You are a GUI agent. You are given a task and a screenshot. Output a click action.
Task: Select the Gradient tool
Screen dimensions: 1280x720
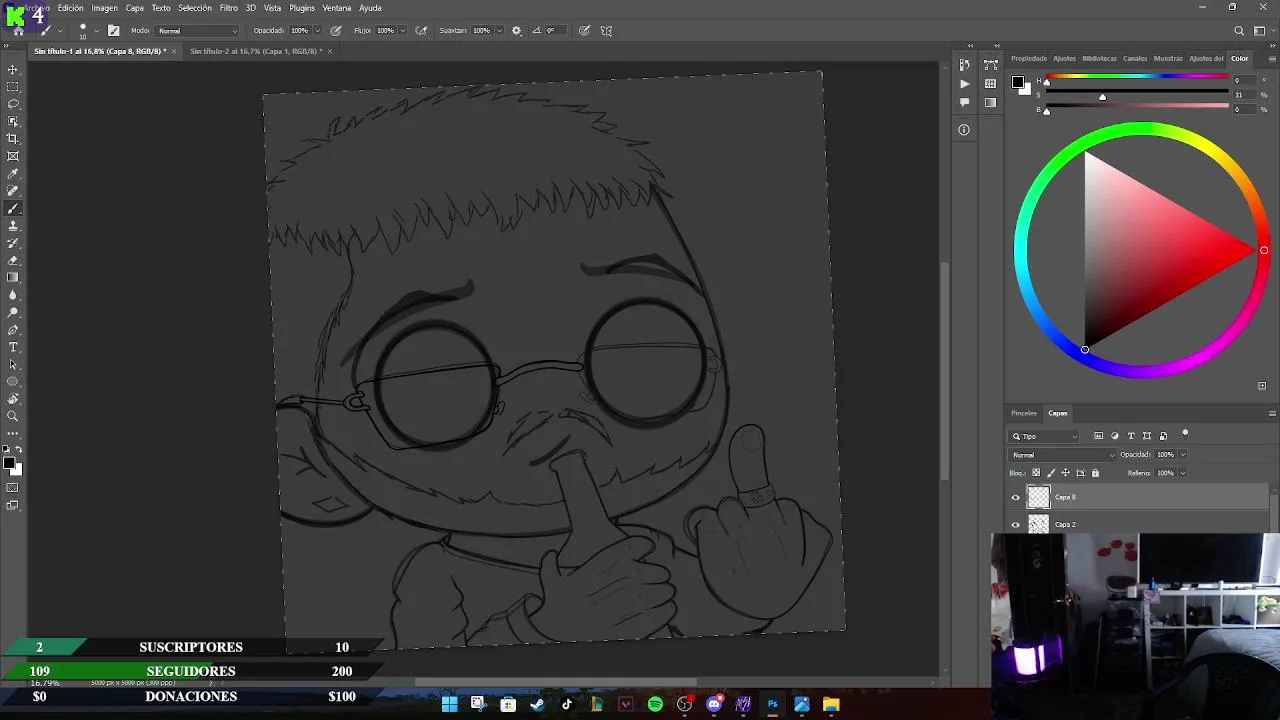coord(13,278)
